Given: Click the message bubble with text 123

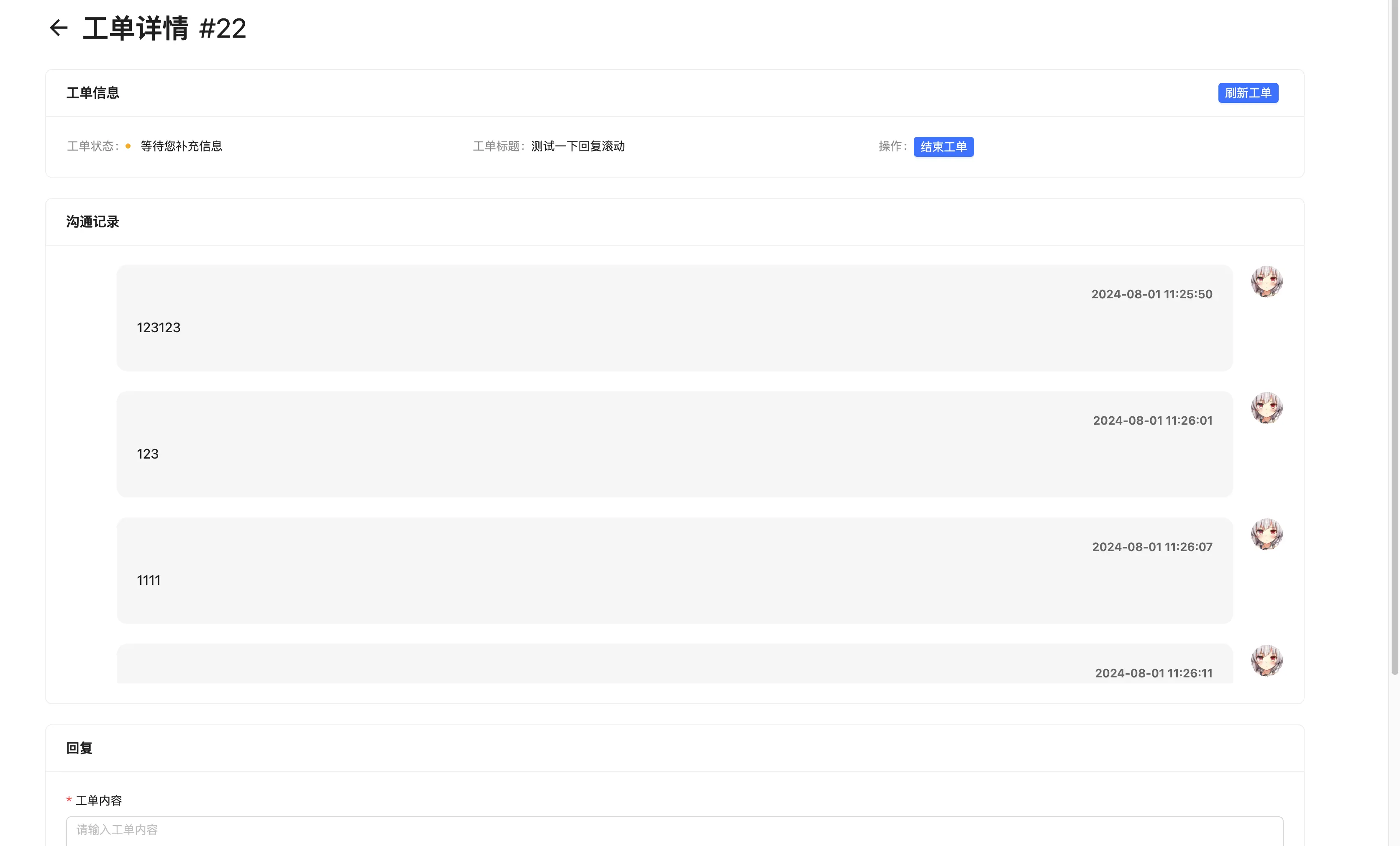Looking at the screenshot, I should pos(674,444).
